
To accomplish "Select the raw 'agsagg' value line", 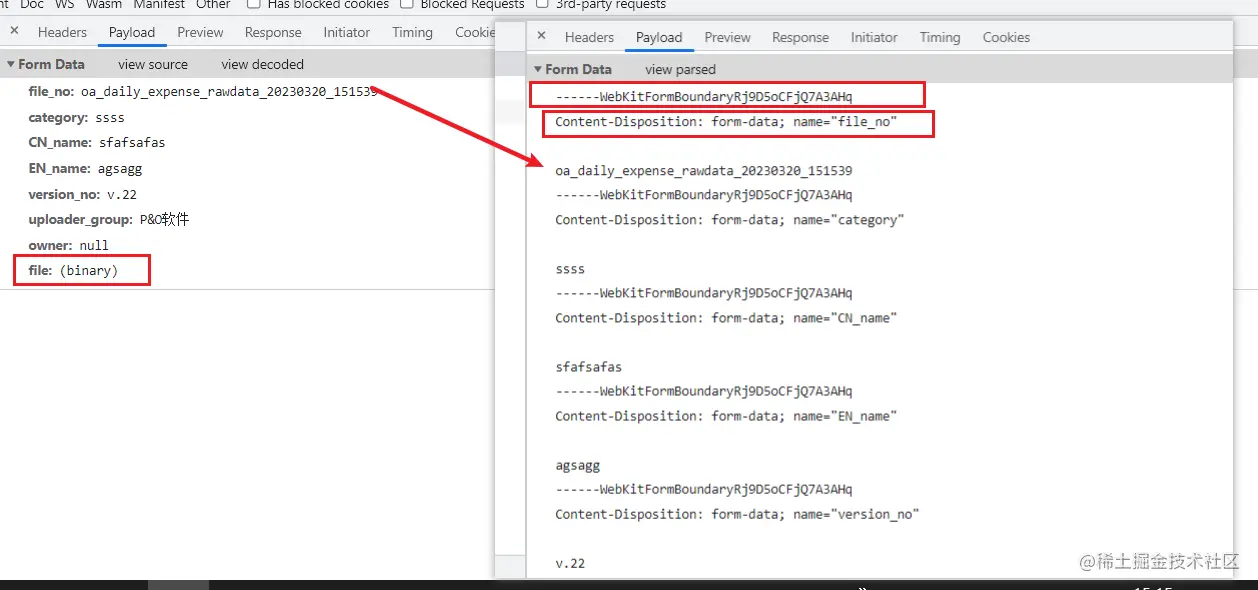I will click(577, 465).
